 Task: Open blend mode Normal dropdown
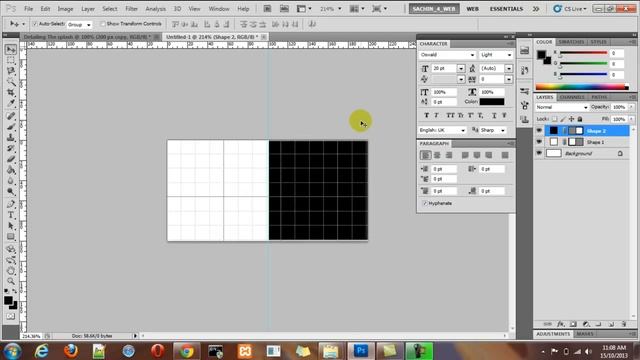click(562, 107)
